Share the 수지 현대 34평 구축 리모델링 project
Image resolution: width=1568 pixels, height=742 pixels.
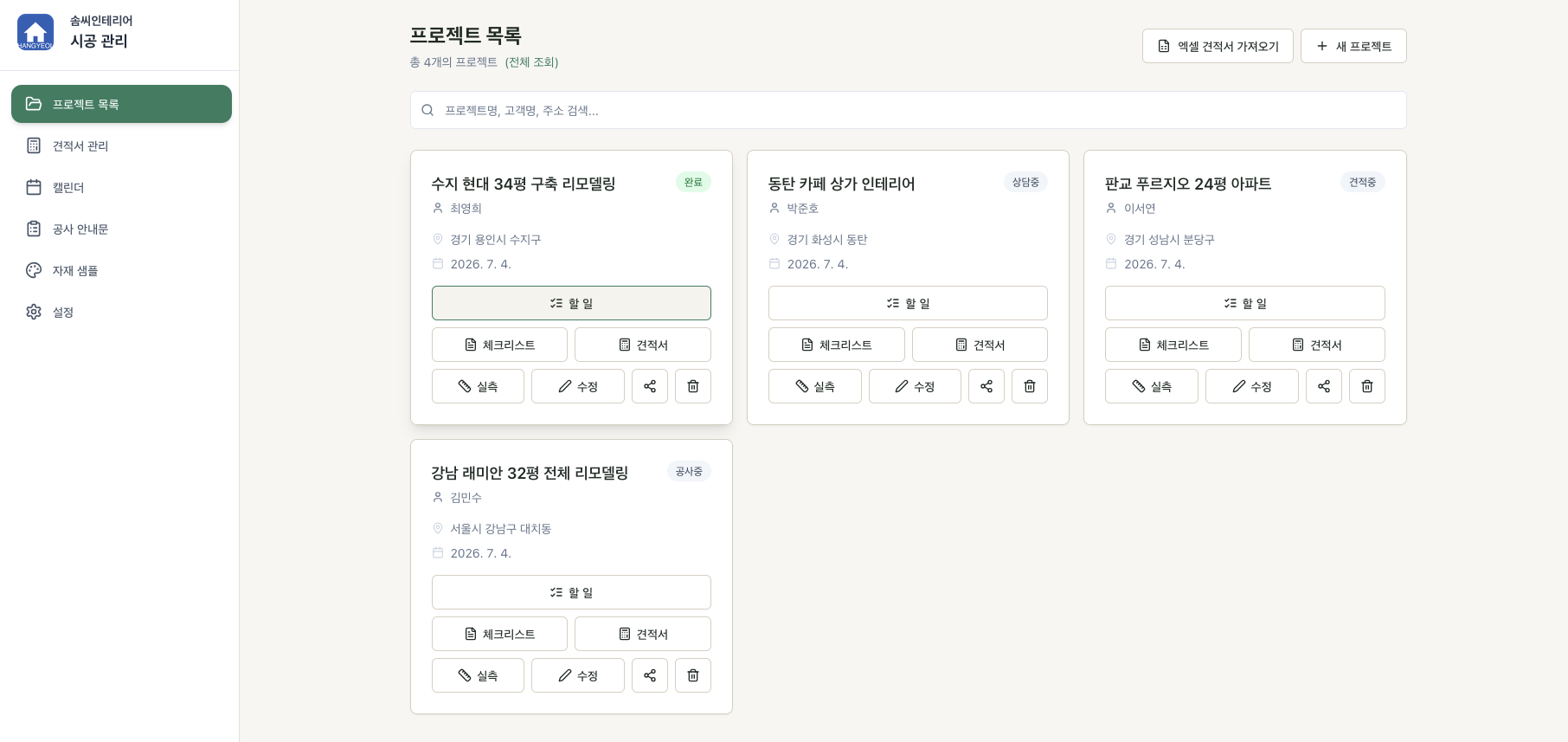pyautogui.click(x=650, y=386)
